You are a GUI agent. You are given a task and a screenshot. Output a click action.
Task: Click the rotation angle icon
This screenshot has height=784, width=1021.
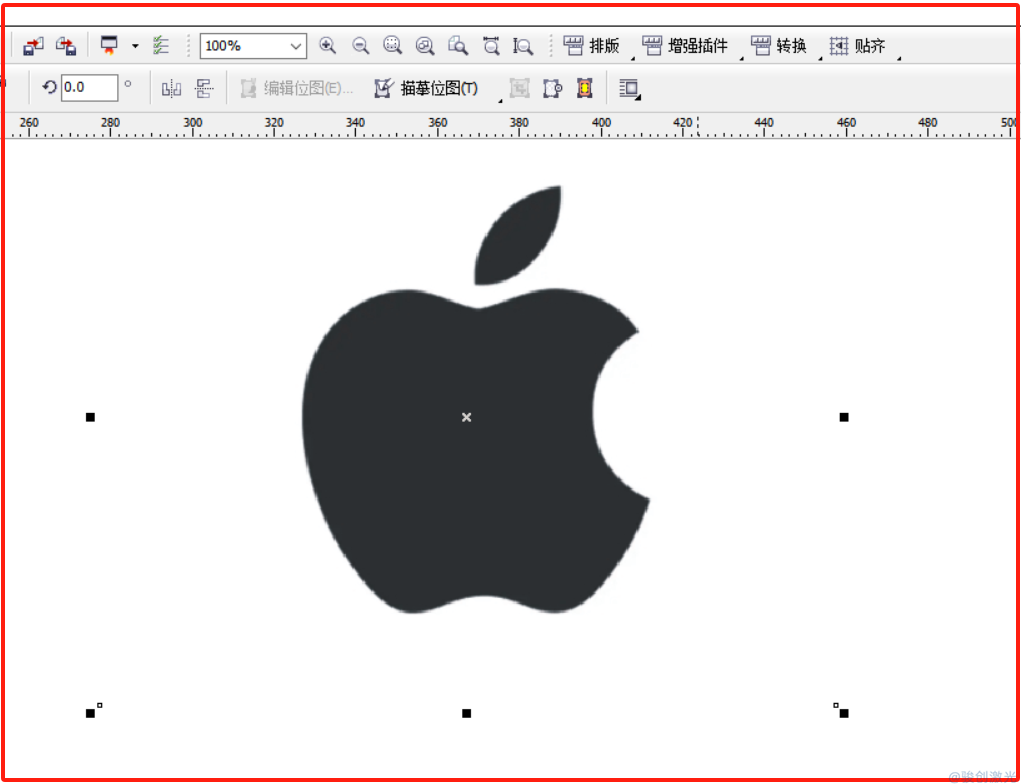coord(49,88)
